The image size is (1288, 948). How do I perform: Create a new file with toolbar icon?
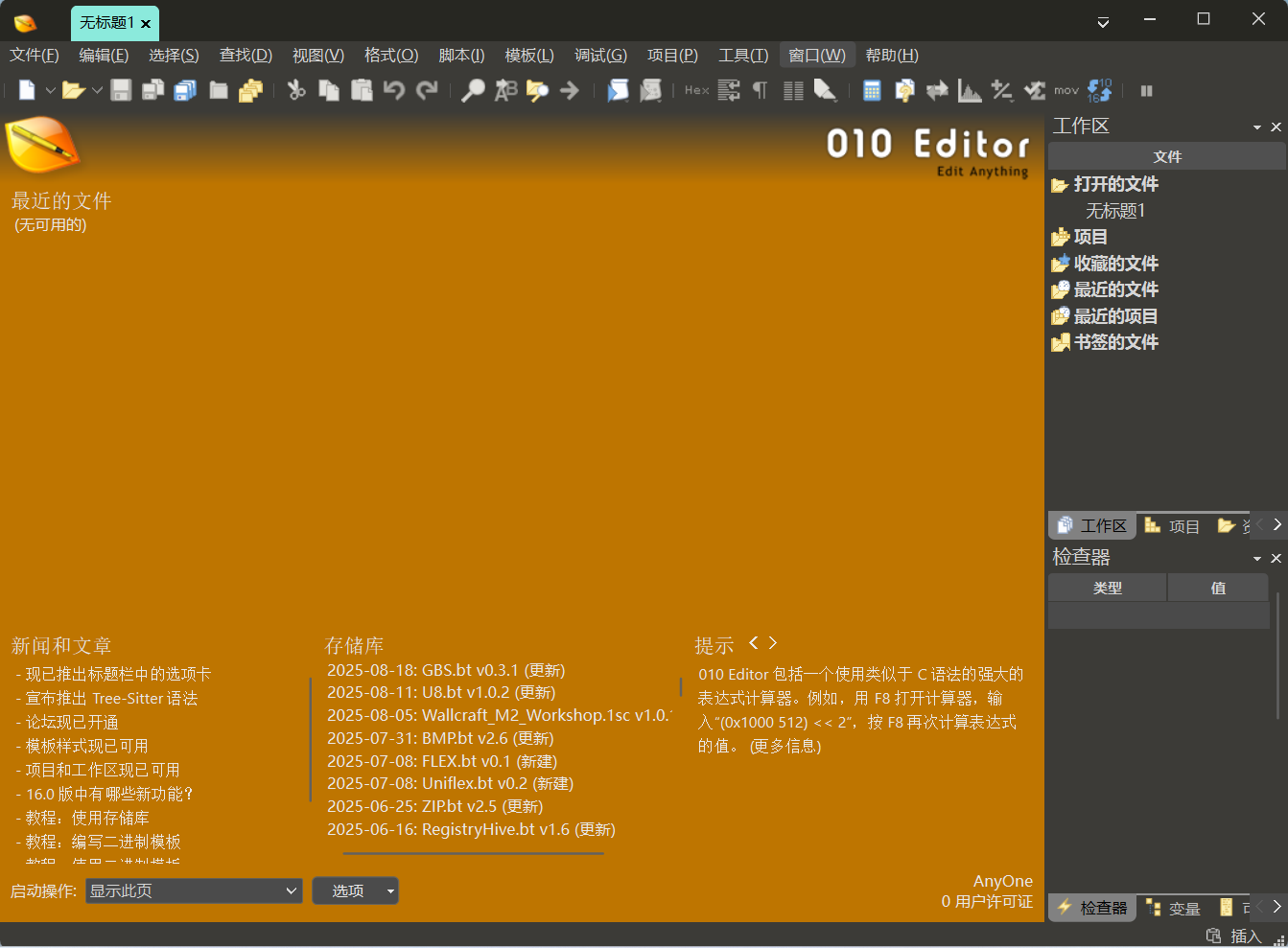point(27,90)
